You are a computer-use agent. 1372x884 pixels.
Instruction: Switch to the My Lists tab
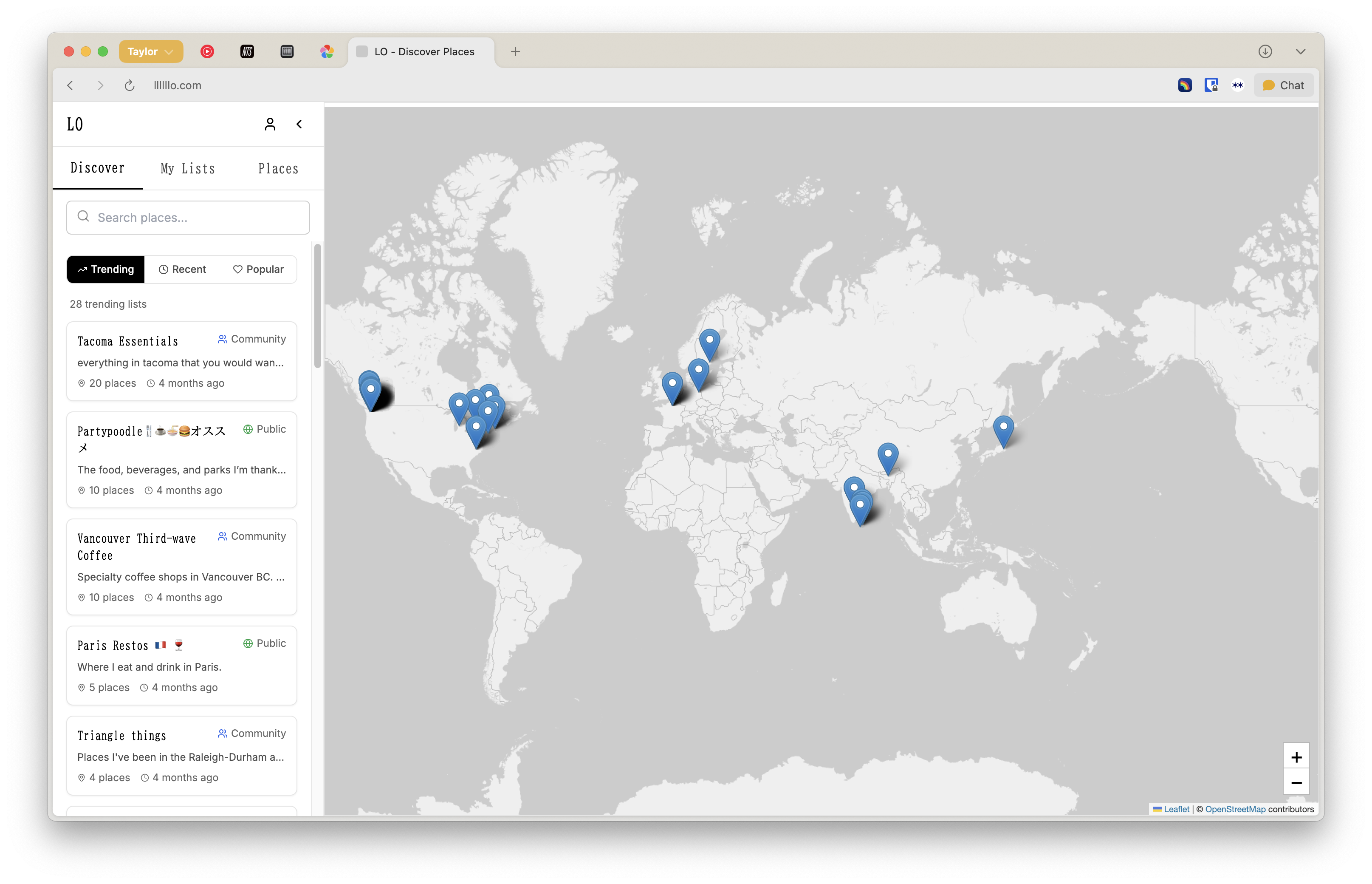[x=188, y=168]
